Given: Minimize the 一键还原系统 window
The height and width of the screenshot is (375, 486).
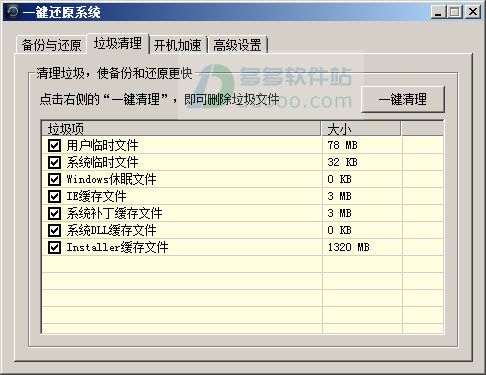Looking at the screenshot, I should pyautogui.click(x=438, y=12).
